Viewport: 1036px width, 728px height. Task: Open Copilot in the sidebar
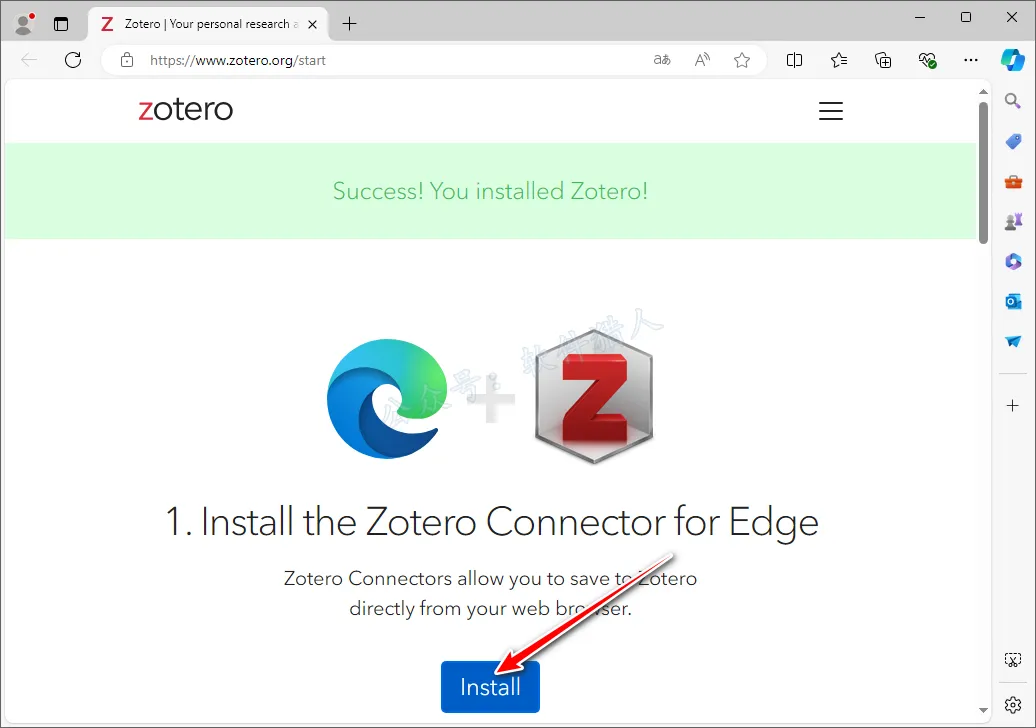(x=1012, y=60)
